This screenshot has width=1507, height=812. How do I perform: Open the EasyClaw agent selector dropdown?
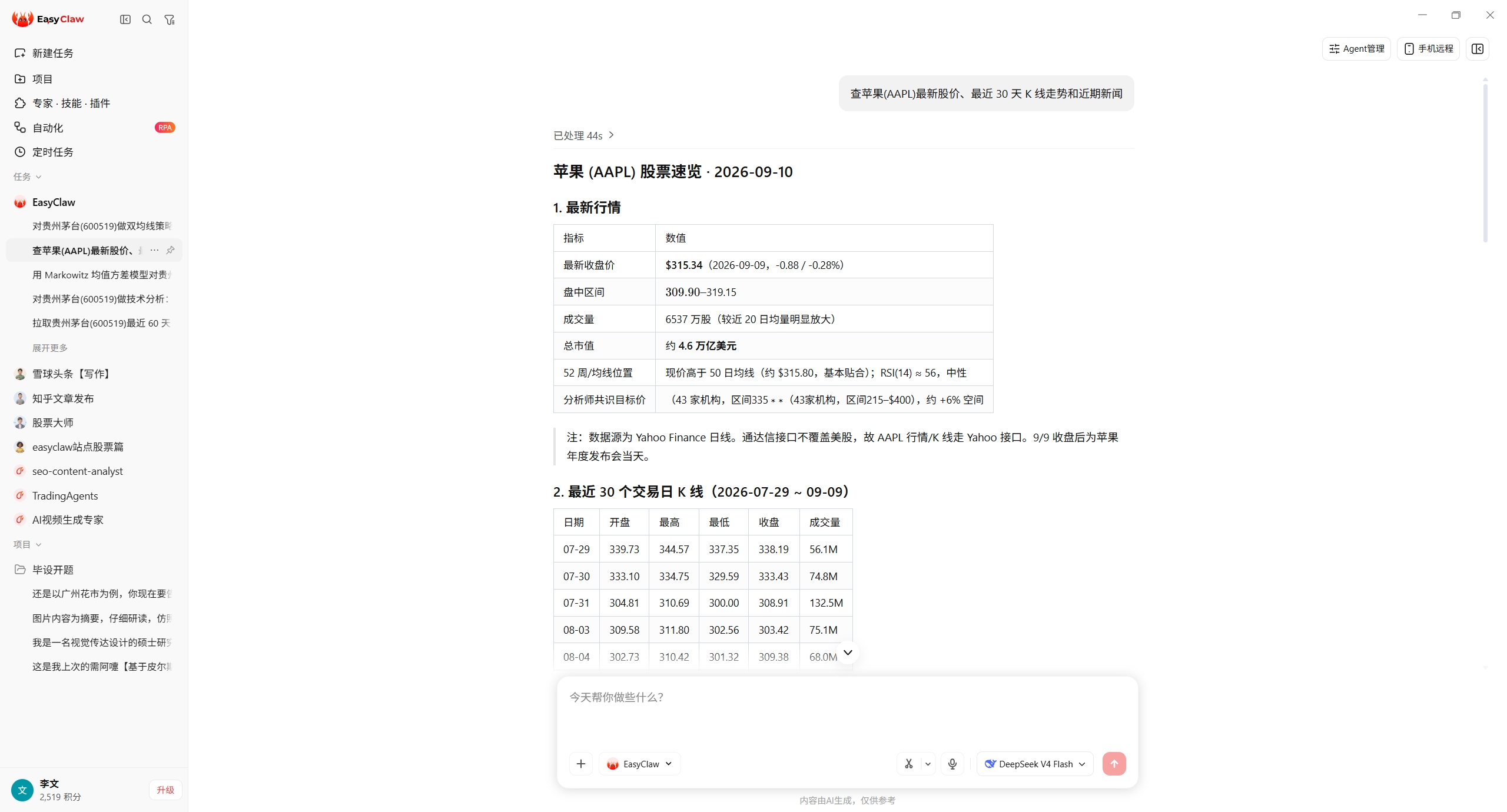640,764
